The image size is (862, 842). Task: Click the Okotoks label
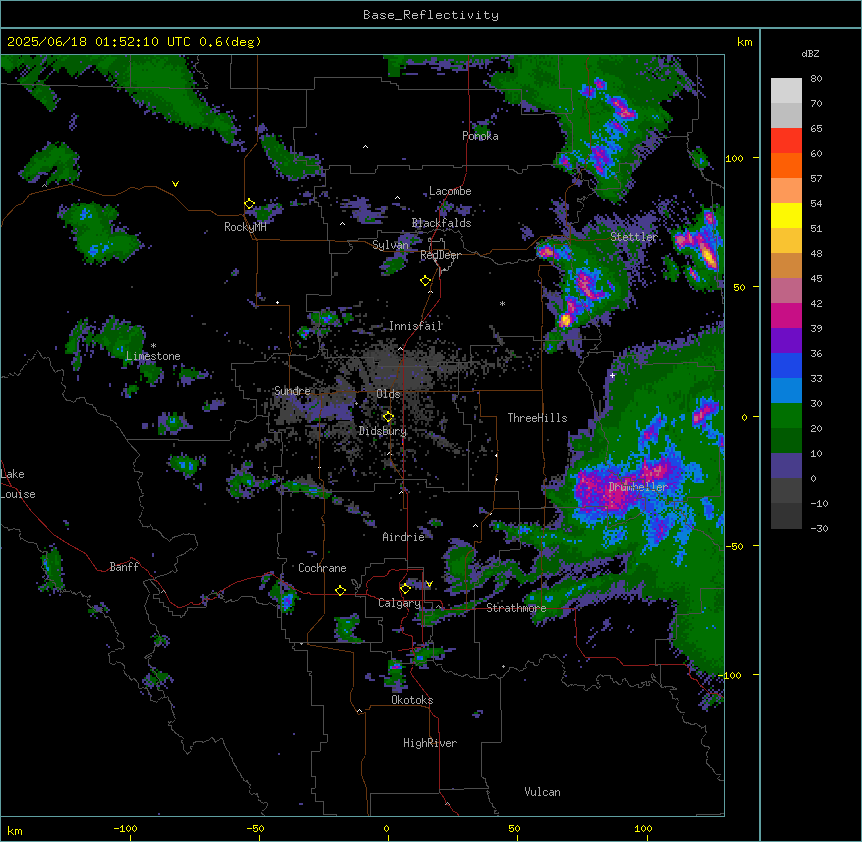(412, 700)
